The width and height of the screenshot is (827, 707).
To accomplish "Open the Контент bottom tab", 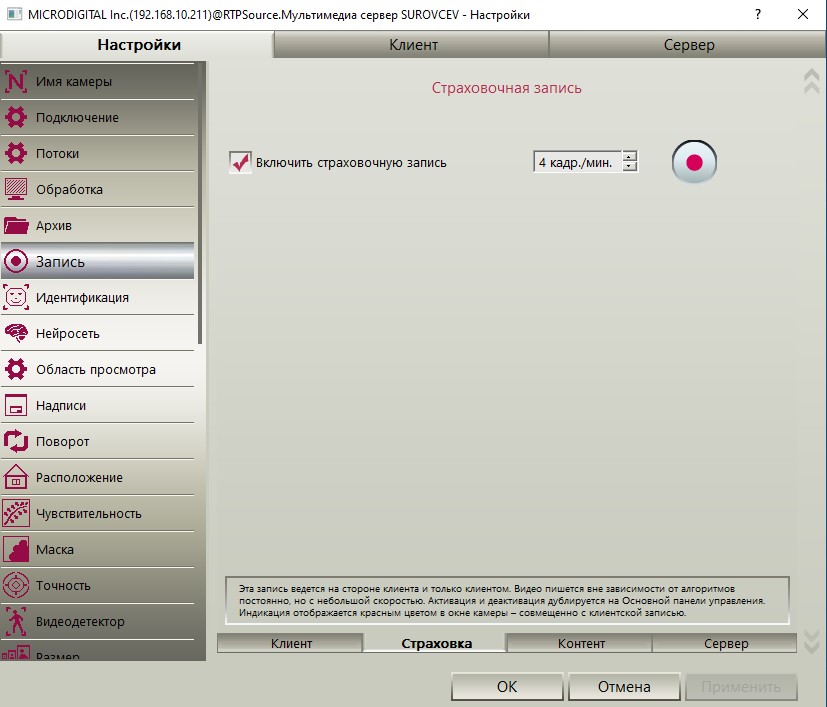I will pyautogui.click(x=580, y=643).
